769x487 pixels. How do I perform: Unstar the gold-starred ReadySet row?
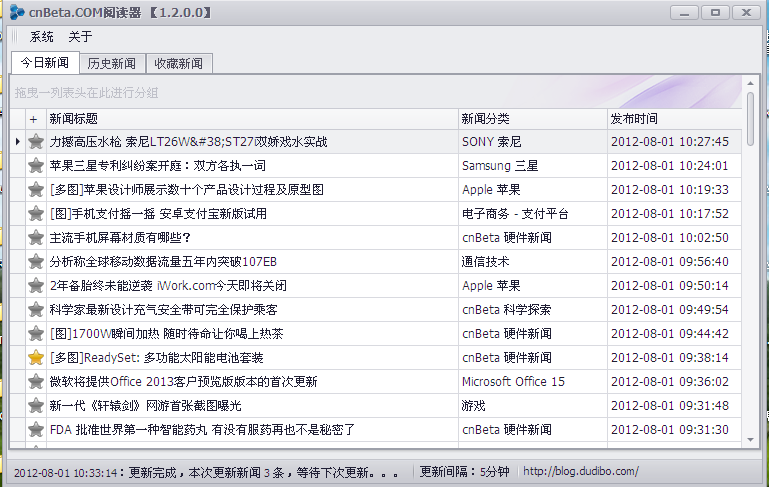point(36,358)
